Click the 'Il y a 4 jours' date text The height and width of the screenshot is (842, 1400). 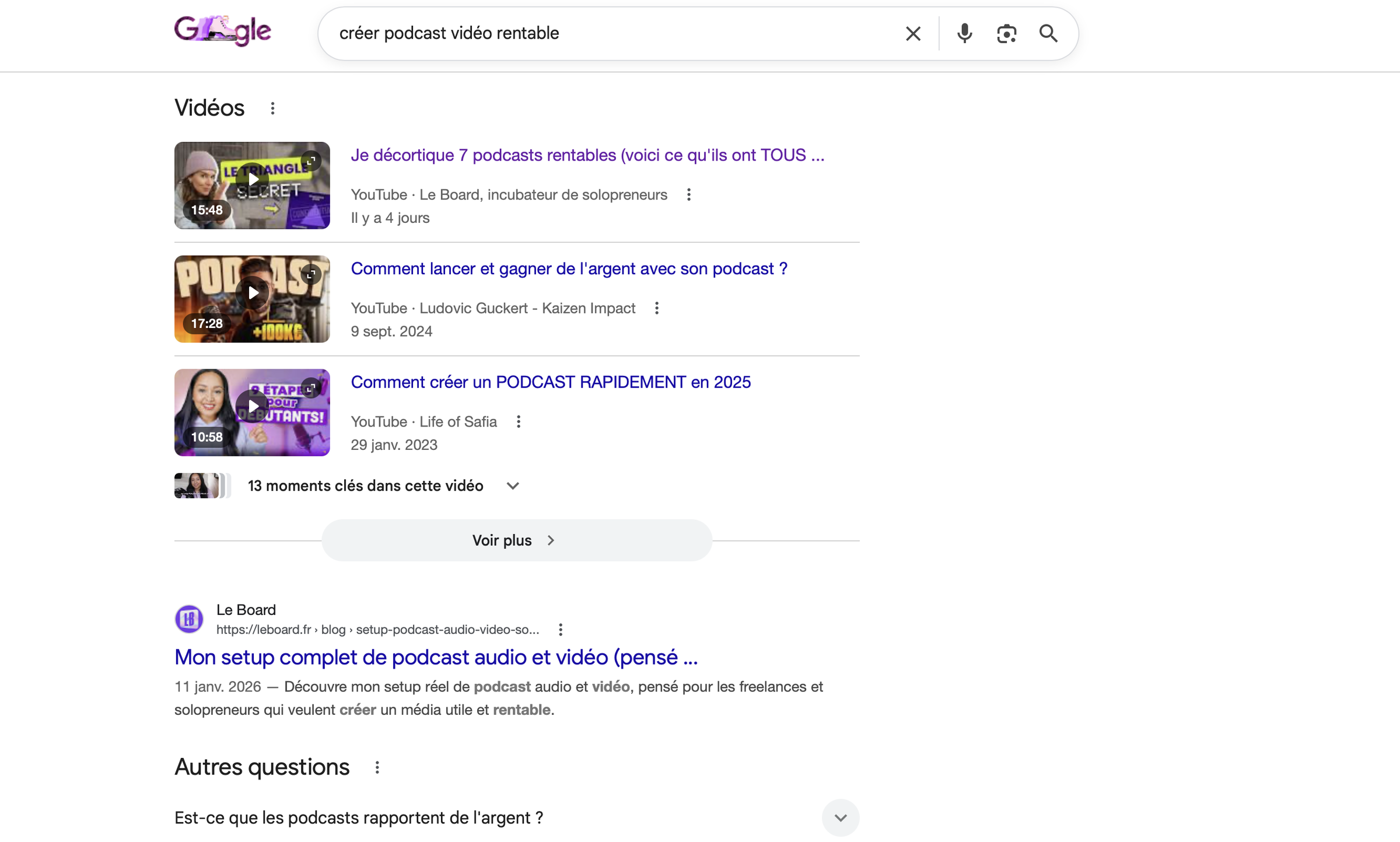[390, 218]
